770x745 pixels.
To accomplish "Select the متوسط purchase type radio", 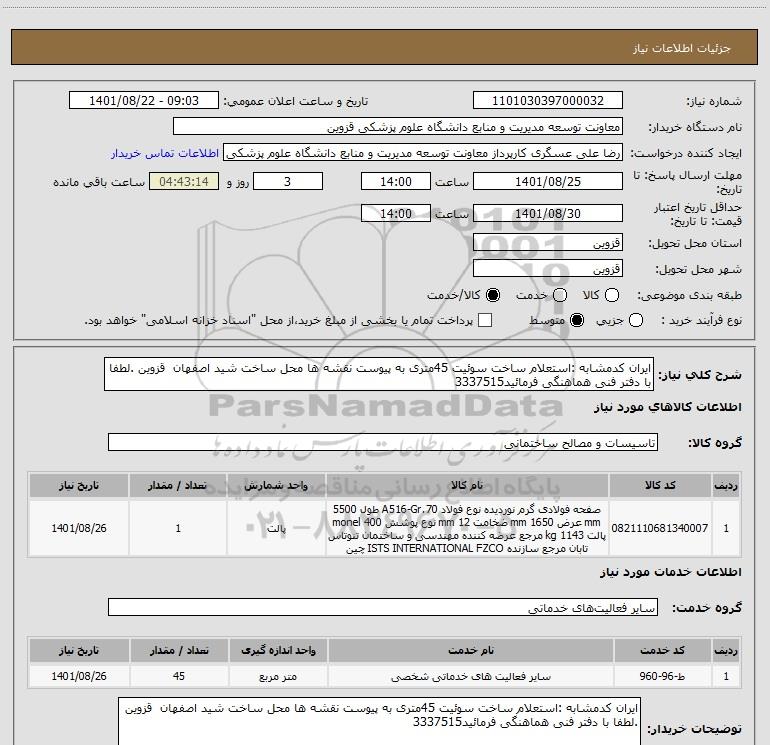I will click(577, 321).
